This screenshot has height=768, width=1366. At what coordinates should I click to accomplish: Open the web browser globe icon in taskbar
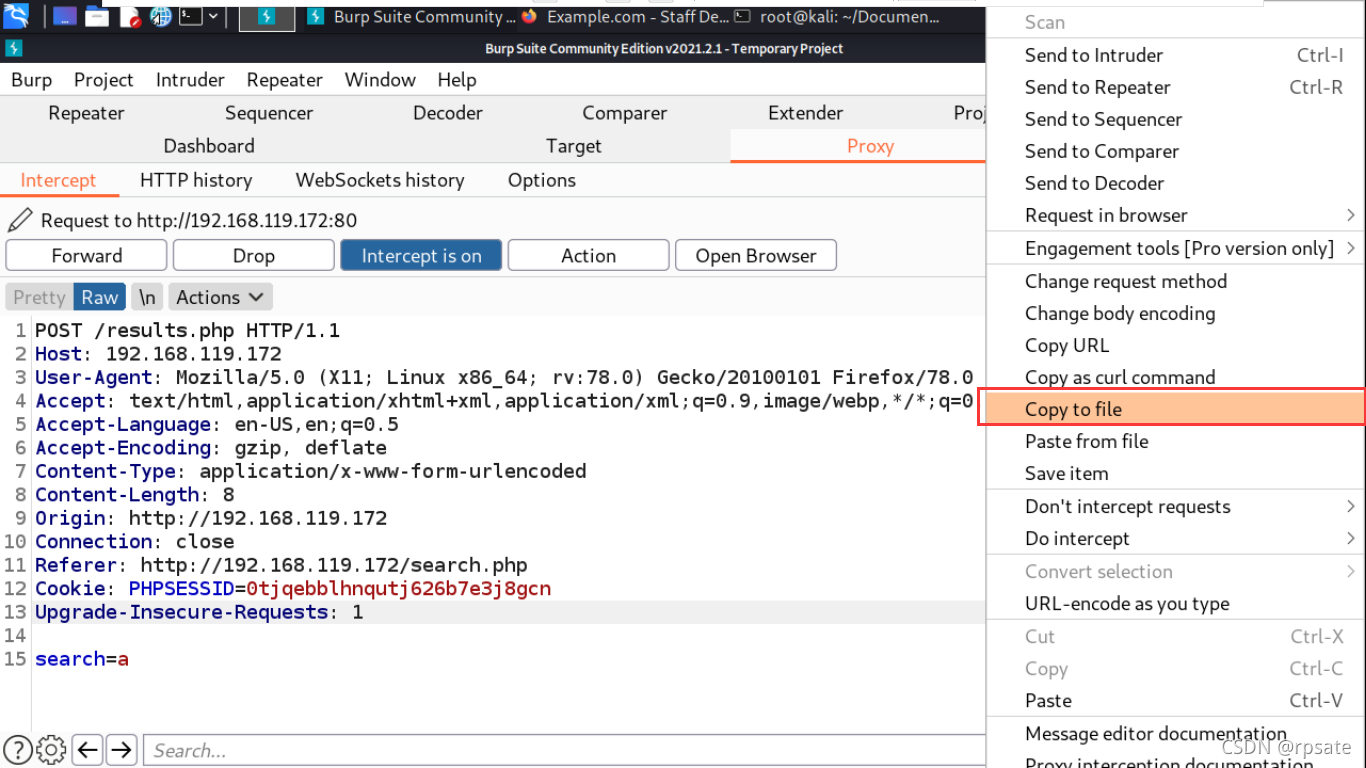[160, 16]
